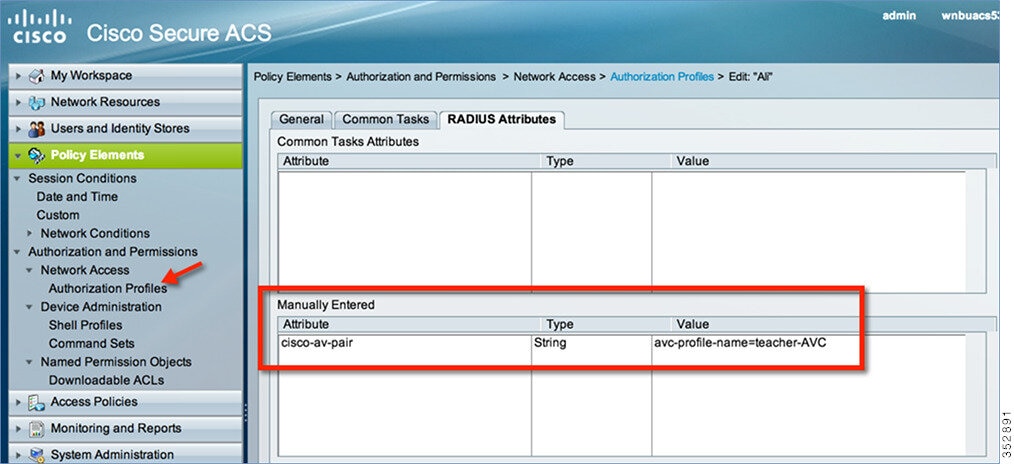
Task: Open the Network Resources menu
Action: [x=125, y=102]
